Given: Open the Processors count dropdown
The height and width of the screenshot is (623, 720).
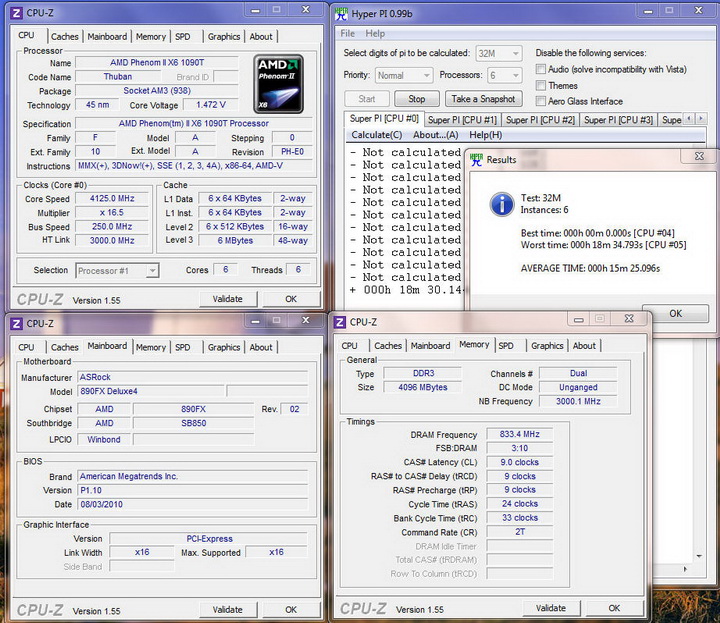Looking at the screenshot, I should click(505, 75).
